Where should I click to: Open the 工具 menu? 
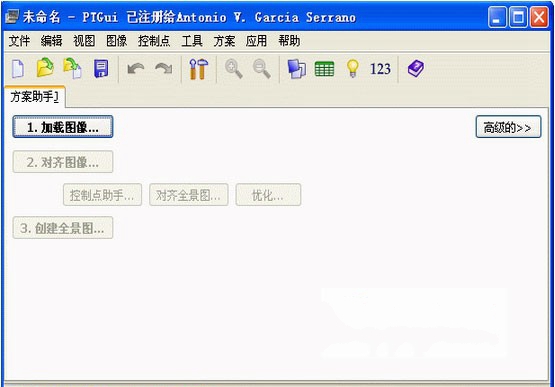[192, 41]
